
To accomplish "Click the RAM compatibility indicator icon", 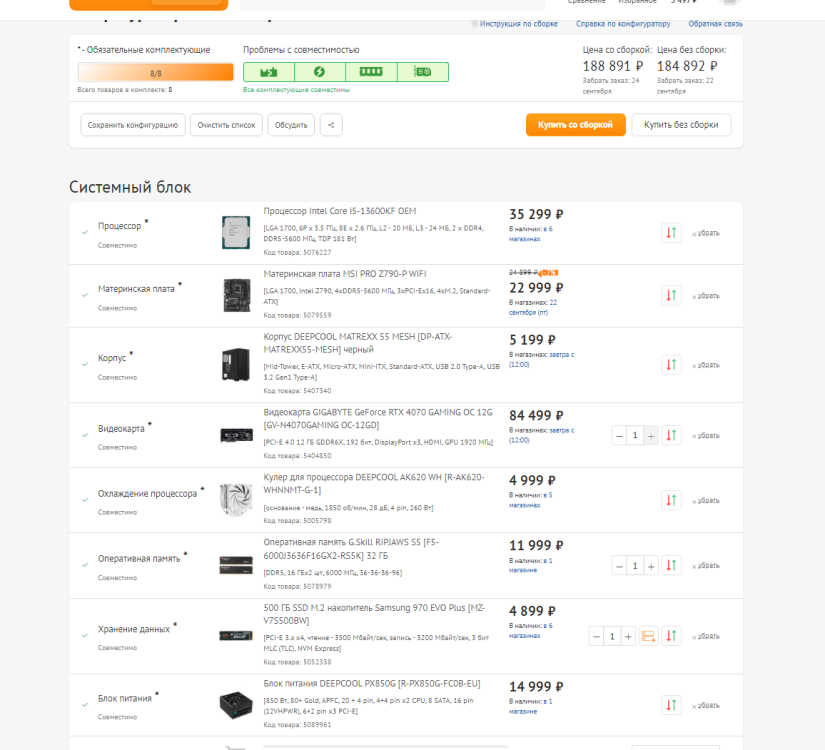I will [371, 72].
